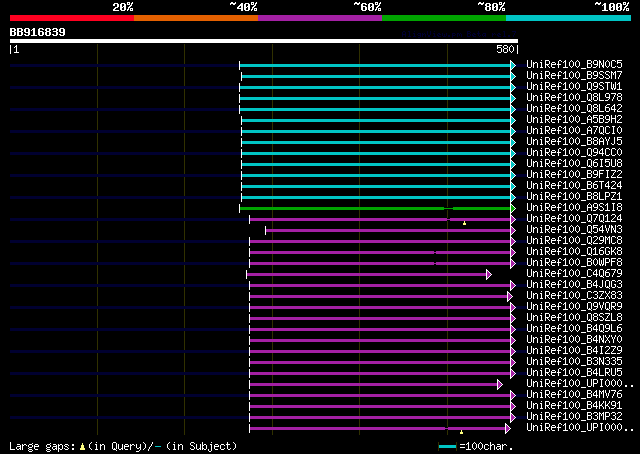
Task: Select the UniRef100_B3MP32 subject name
Action: point(574,417)
